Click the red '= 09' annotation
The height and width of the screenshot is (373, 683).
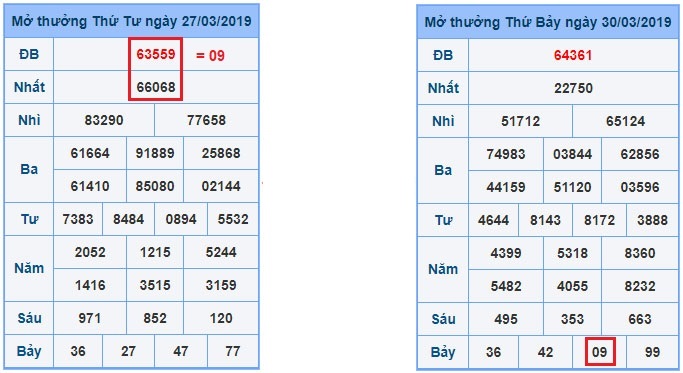pyautogui.click(x=210, y=55)
